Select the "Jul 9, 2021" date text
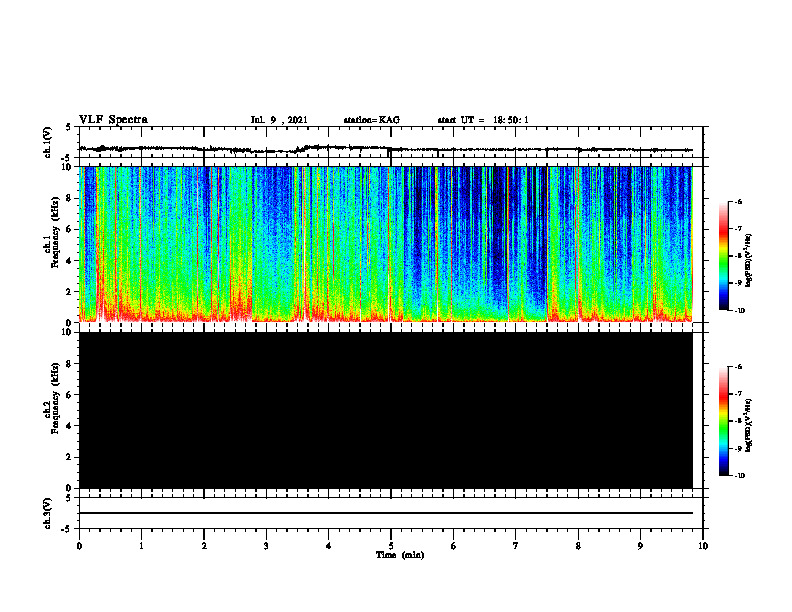Image resolution: width=792 pixels, height=612 pixels. pos(279,120)
